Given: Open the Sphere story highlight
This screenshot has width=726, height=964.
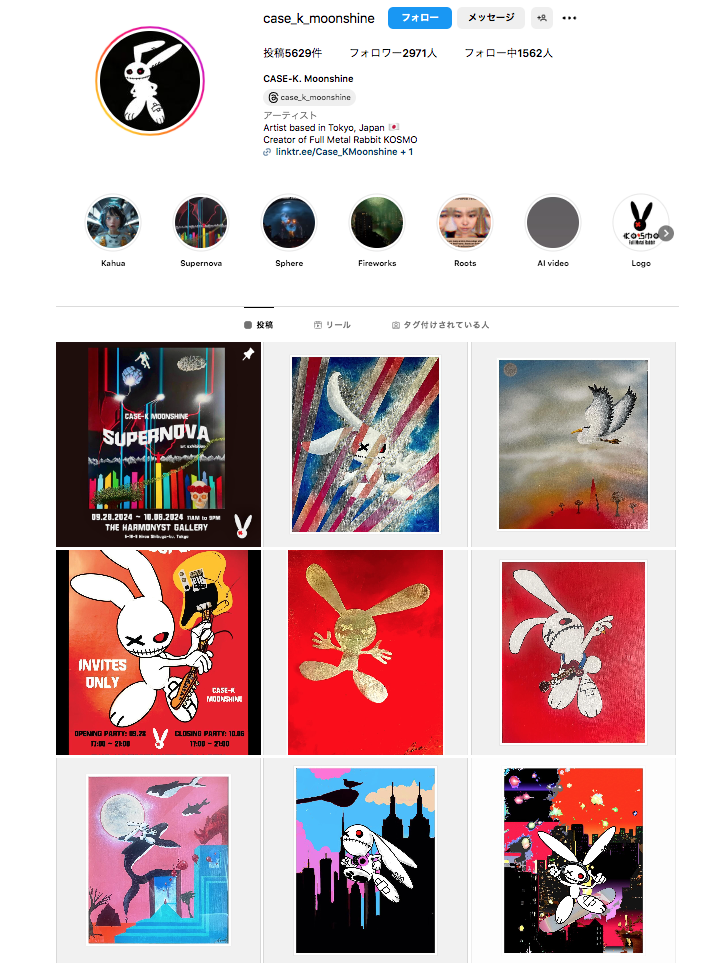Looking at the screenshot, I should tap(289, 223).
